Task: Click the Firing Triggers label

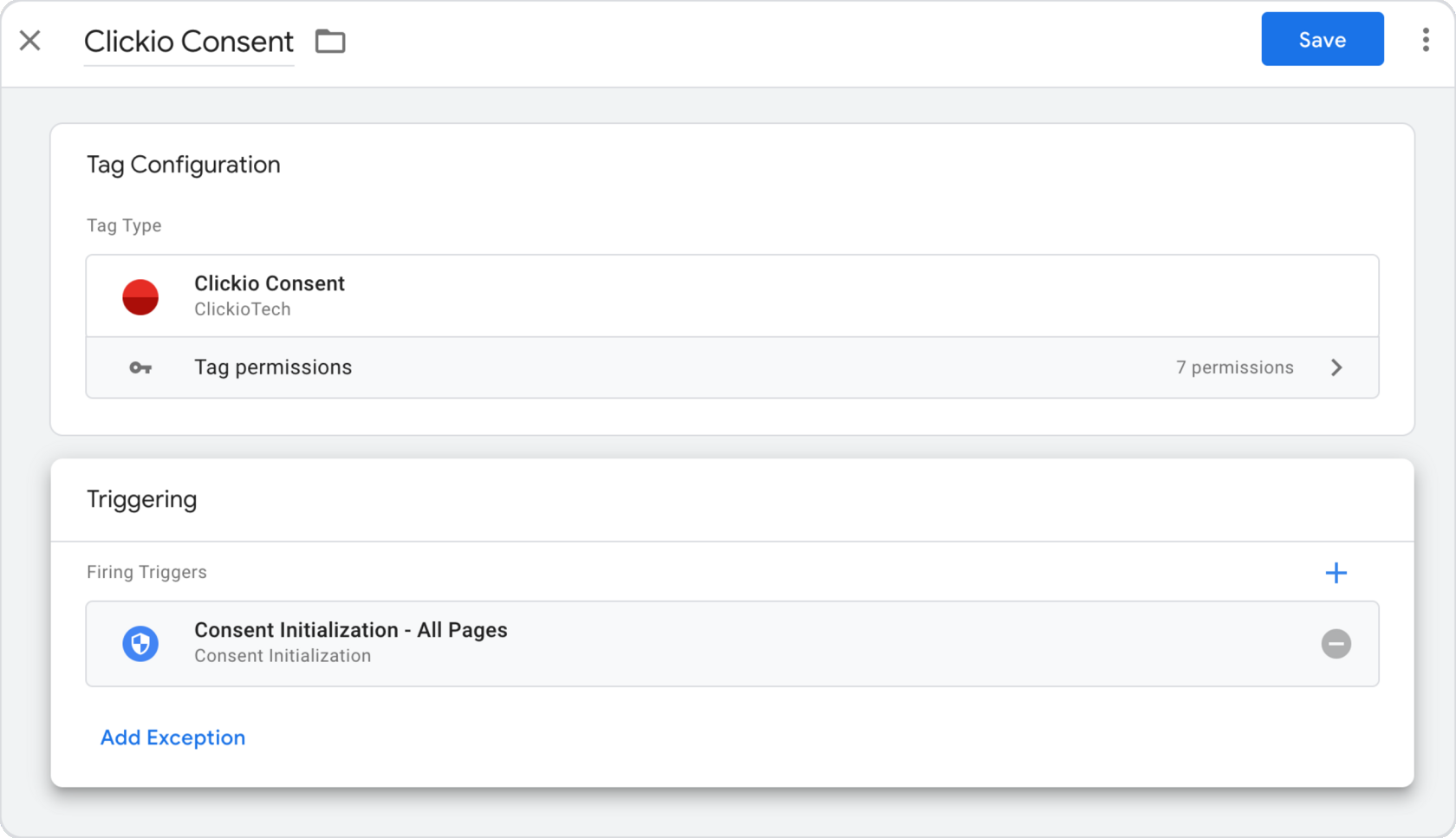Action: 147,572
